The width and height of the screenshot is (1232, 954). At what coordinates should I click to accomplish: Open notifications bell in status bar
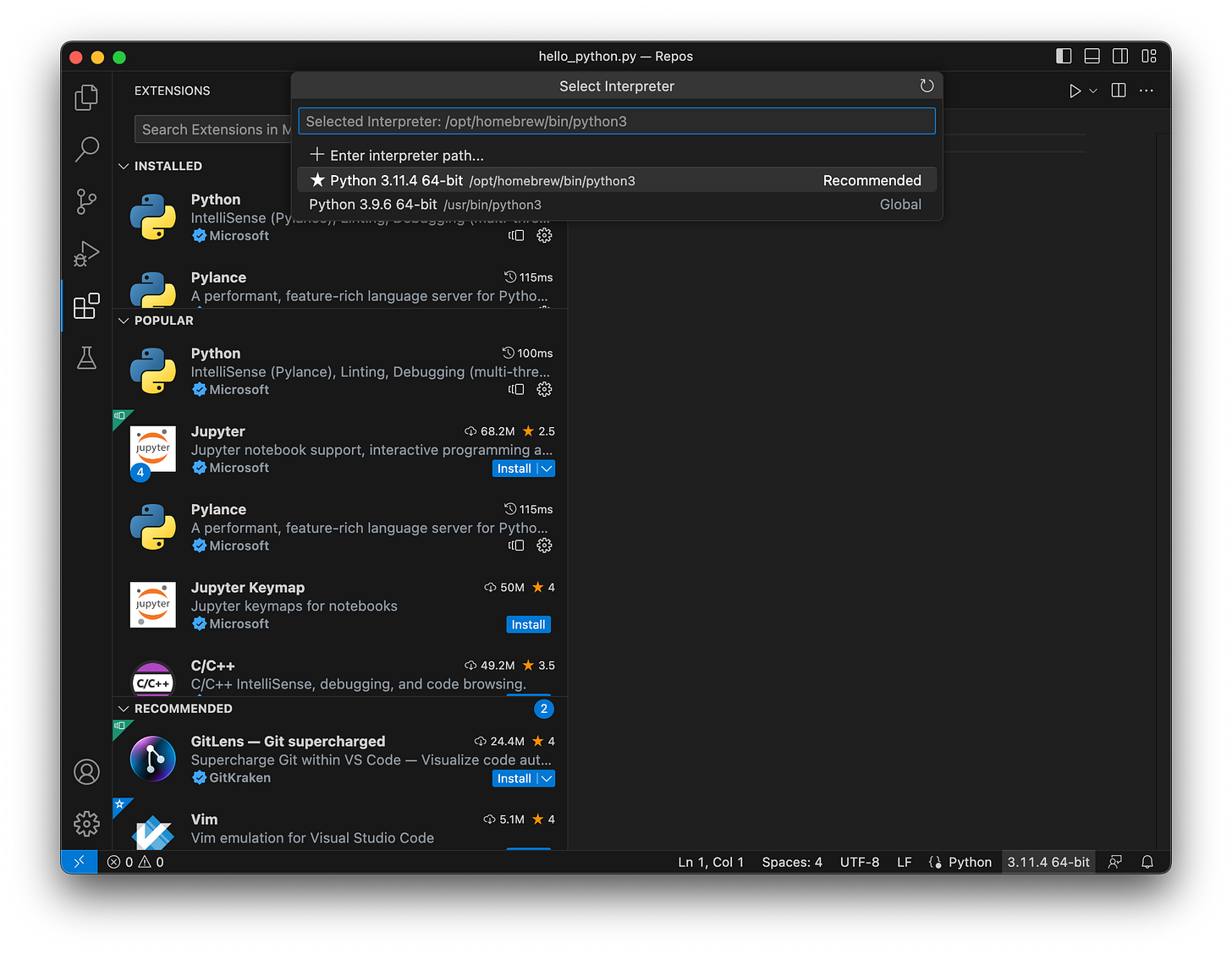tap(1147, 862)
